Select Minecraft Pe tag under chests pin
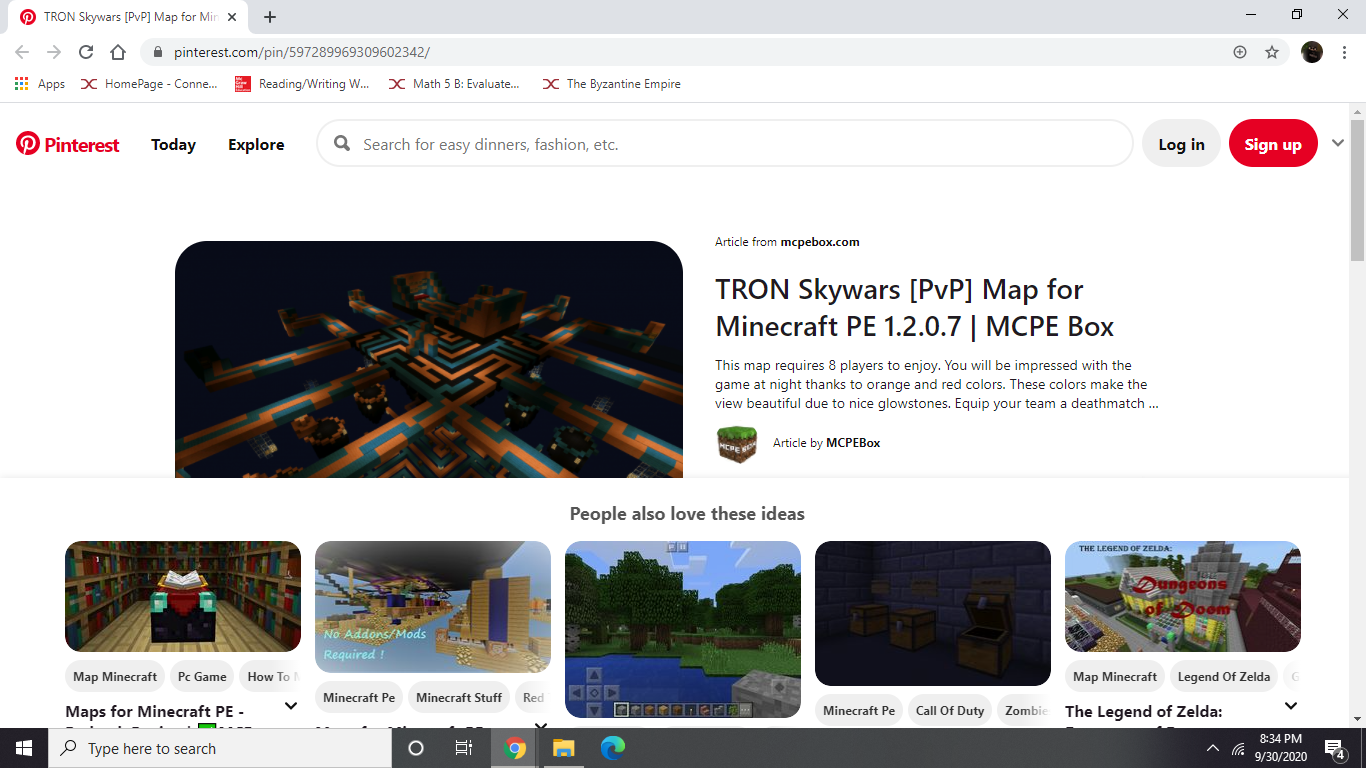 (x=859, y=711)
